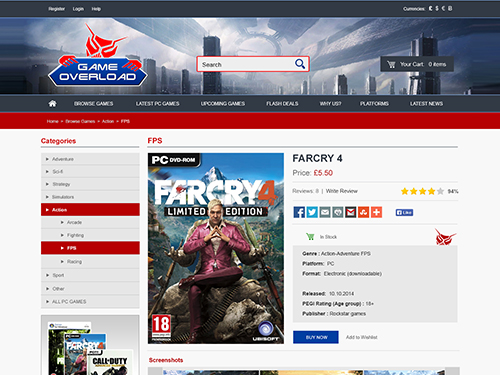Expand the Adventure category
The width and height of the screenshot is (500, 375).
(90, 159)
